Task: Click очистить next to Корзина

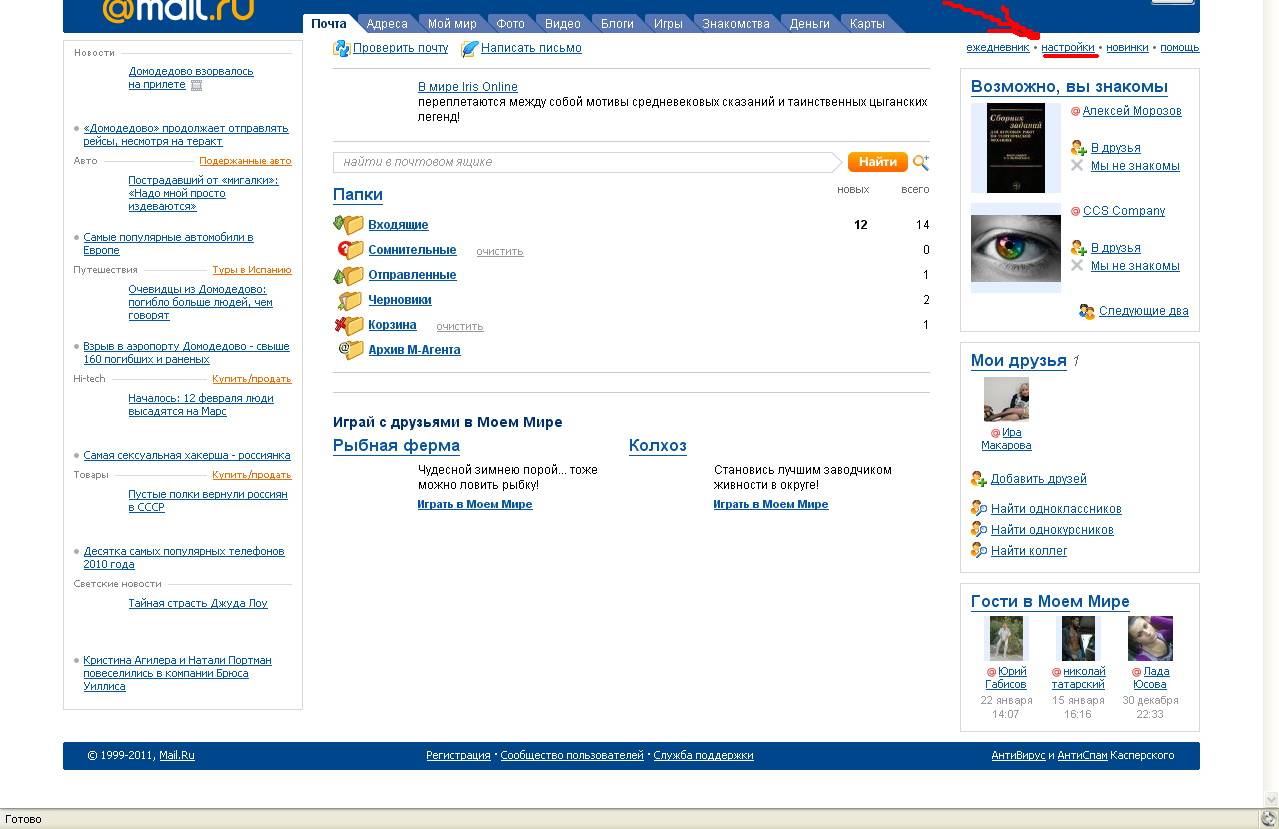Action: pyautogui.click(x=460, y=327)
